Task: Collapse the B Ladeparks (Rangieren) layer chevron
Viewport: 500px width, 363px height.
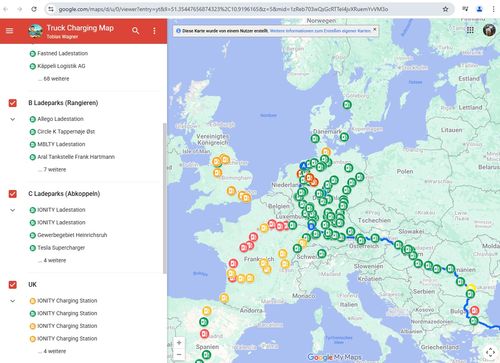Action: pyautogui.click(x=13, y=119)
